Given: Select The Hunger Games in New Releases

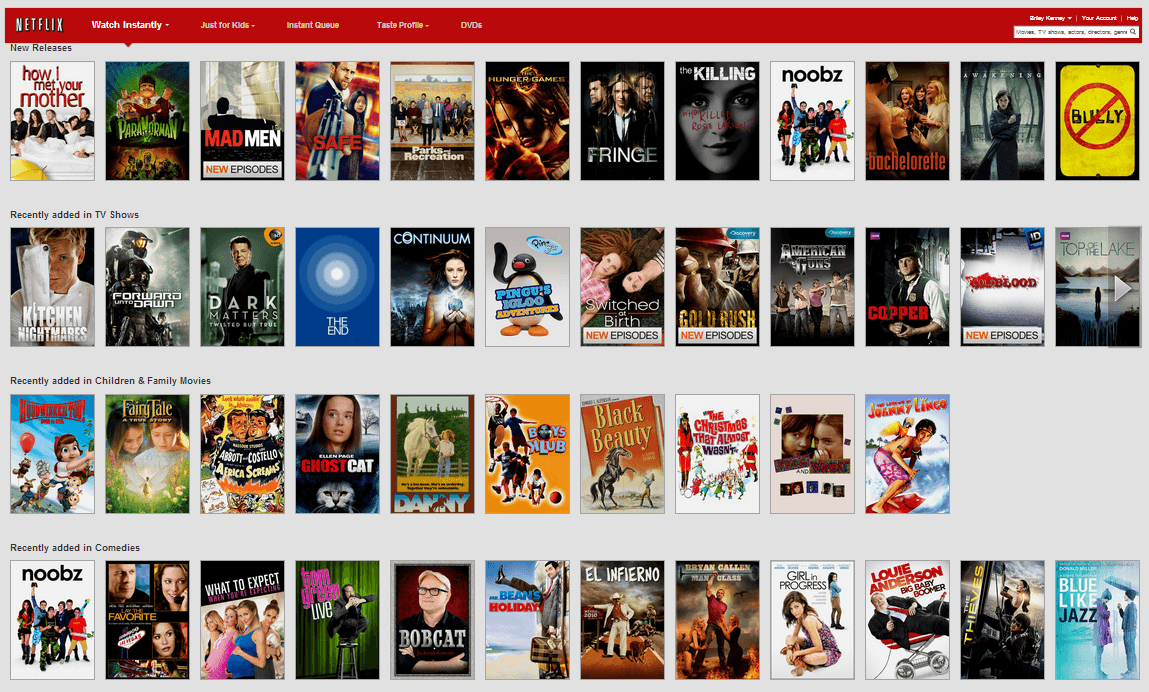Looking at the screenshot, I should pos(527,120).
